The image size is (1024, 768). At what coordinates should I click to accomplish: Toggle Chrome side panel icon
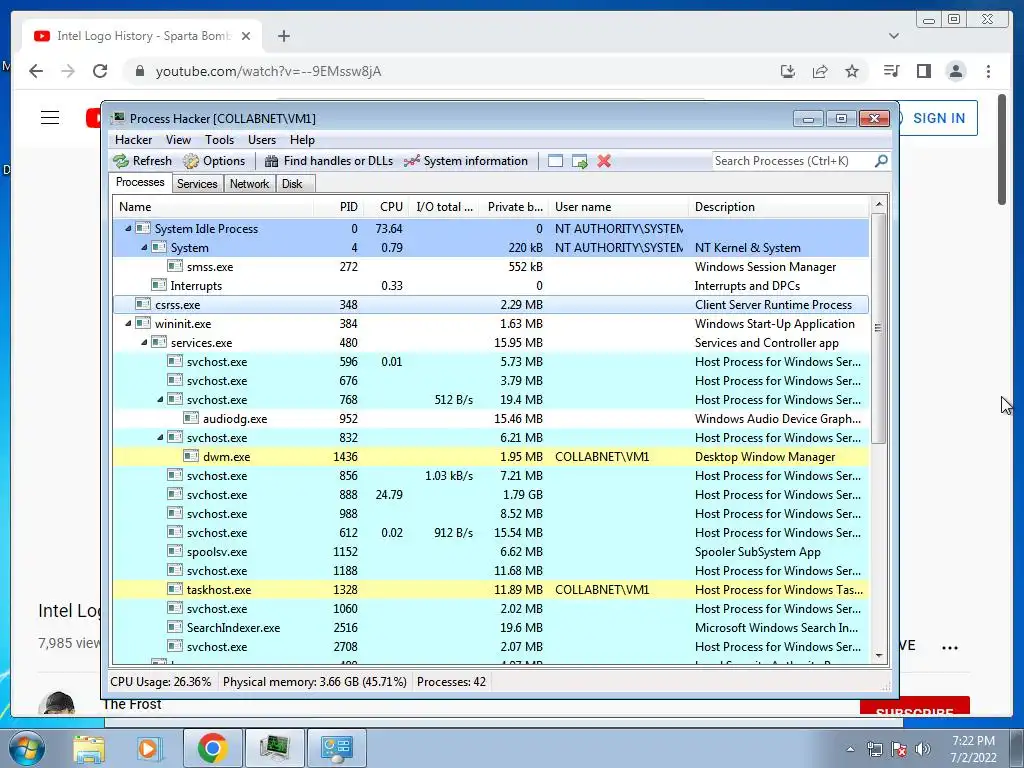point(923,71)
